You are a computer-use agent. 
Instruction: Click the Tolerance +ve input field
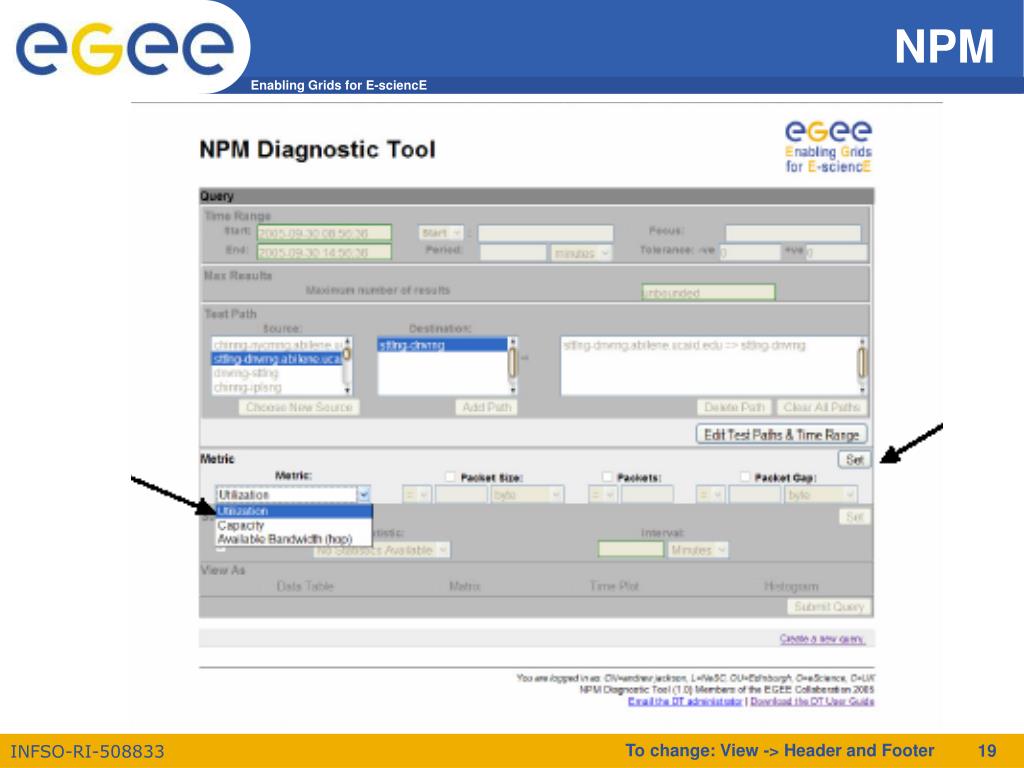pyautogui.click(x=837, y=252)
